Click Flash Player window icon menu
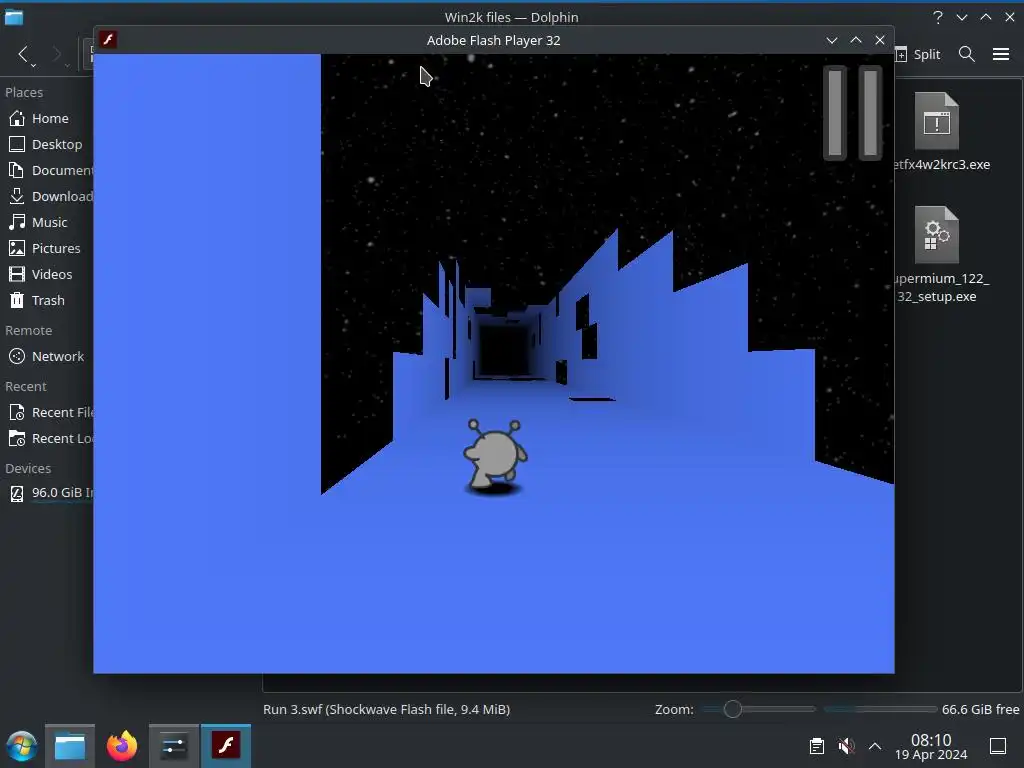The width and height of the screenshot is (1024, 768). [x=108, y=40]
